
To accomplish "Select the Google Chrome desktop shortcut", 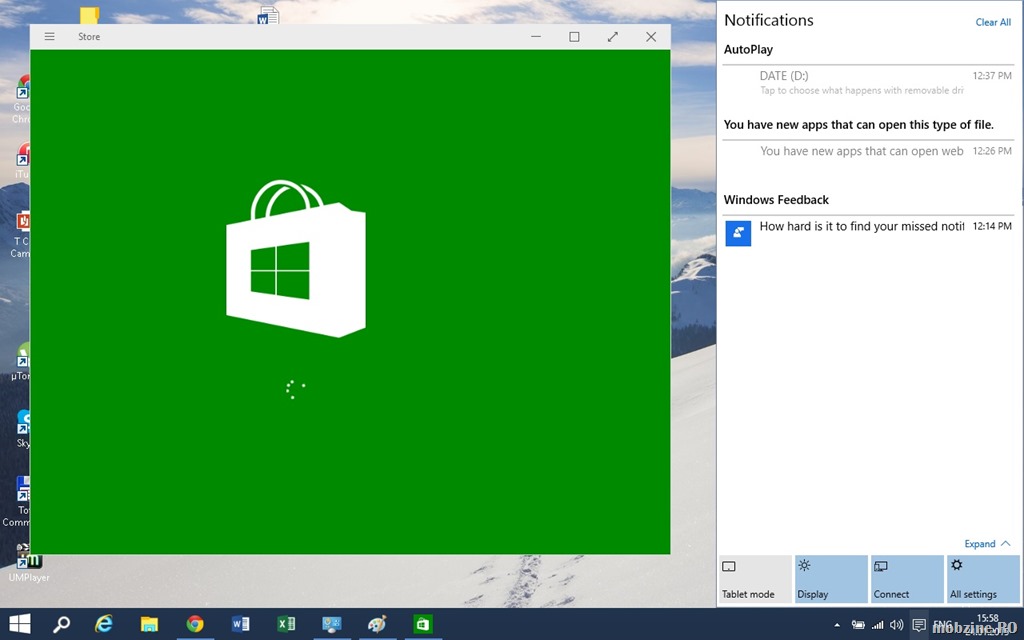I will [22, 99].
